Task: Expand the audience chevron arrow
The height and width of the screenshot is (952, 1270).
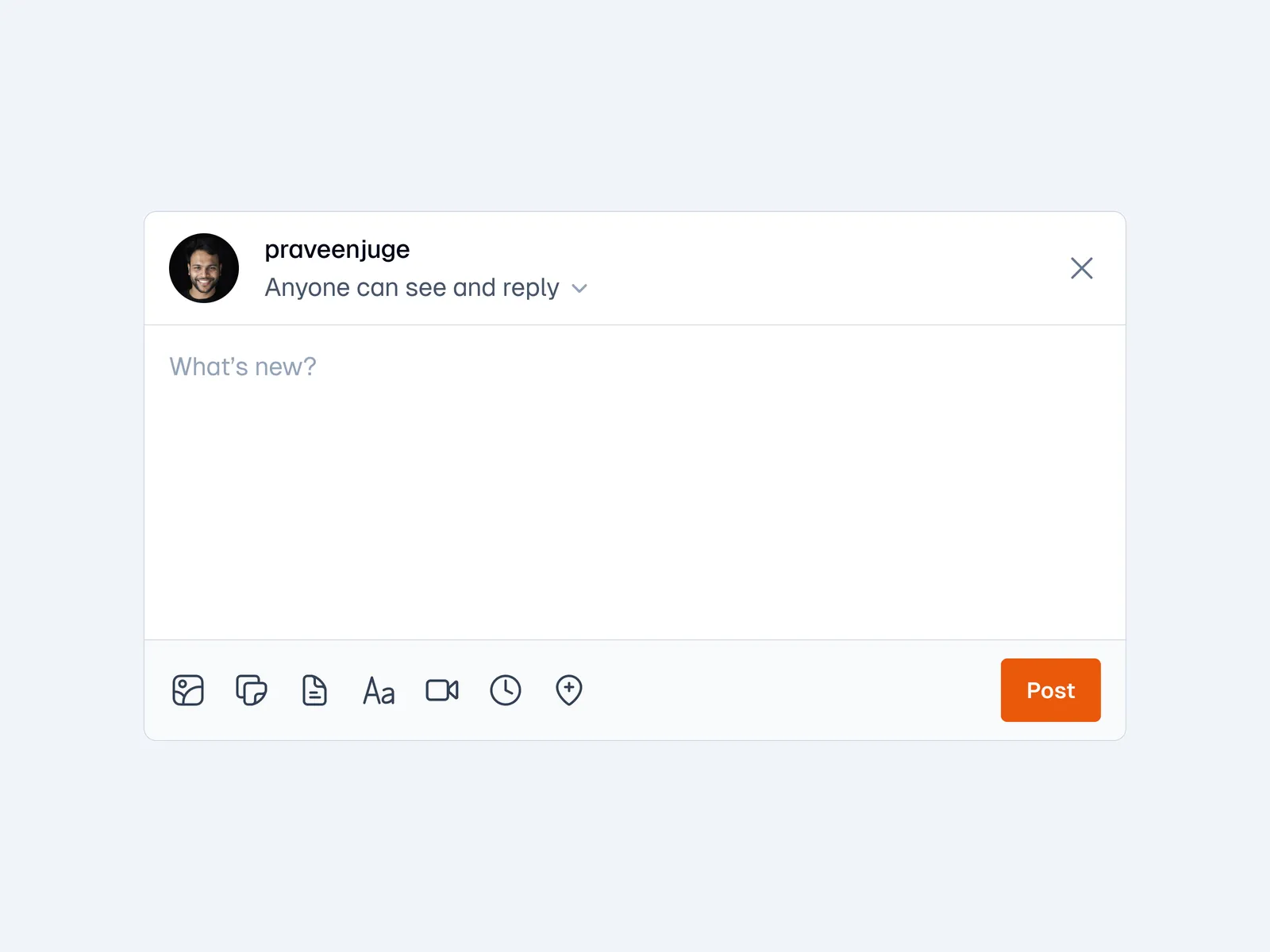Action: click(x=579, y=289)
